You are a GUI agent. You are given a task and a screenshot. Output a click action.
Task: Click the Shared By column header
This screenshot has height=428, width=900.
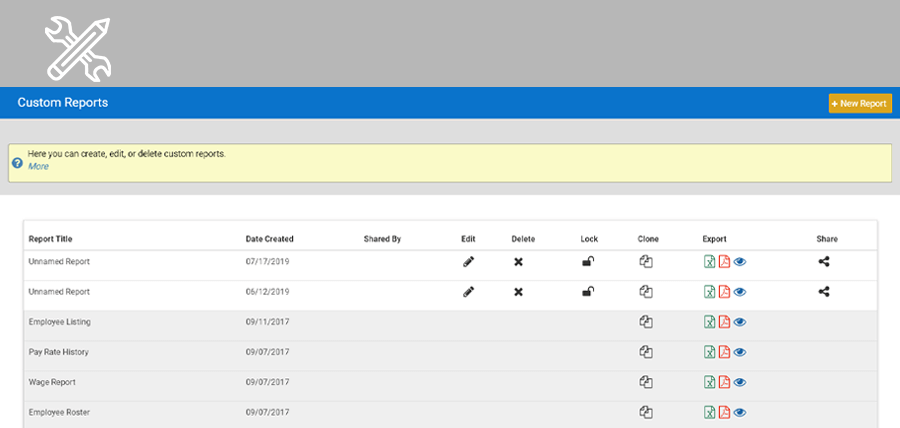(382, 239)
